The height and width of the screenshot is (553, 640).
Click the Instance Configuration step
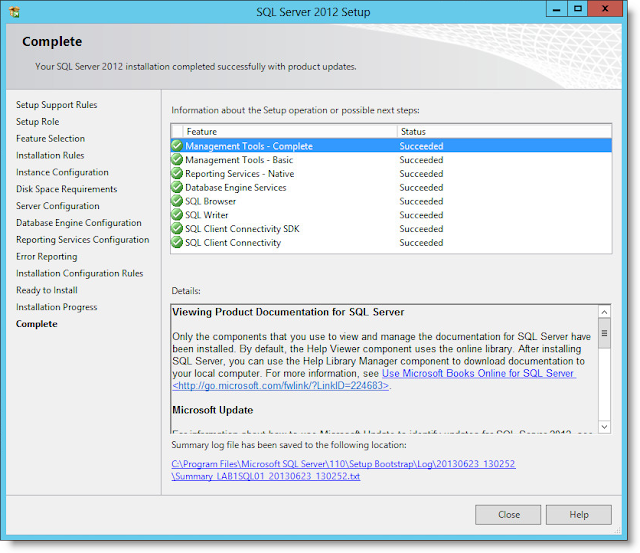pyautogui.click(x=62, y=172)
